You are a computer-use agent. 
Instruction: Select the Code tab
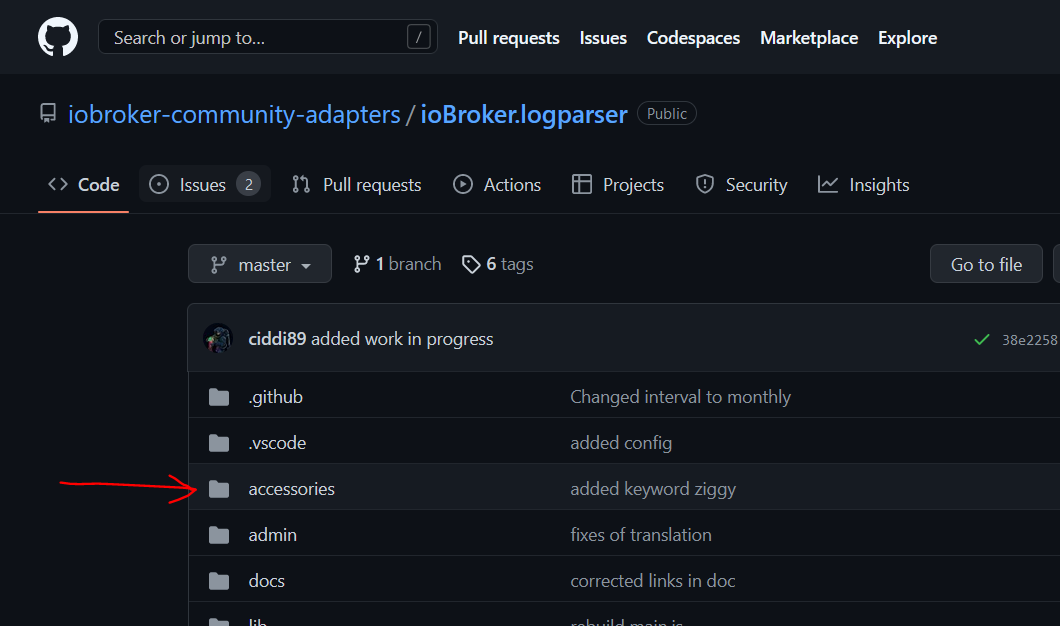click(x=83, y=185)
